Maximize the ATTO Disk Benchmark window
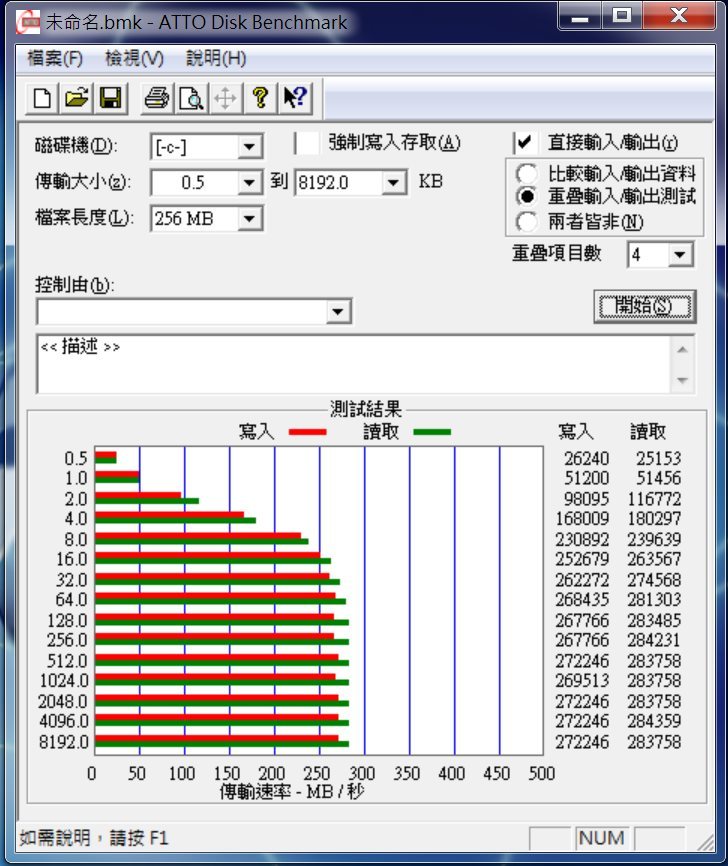The height and width of the screenshot is (866, 728). click(621, 16)
